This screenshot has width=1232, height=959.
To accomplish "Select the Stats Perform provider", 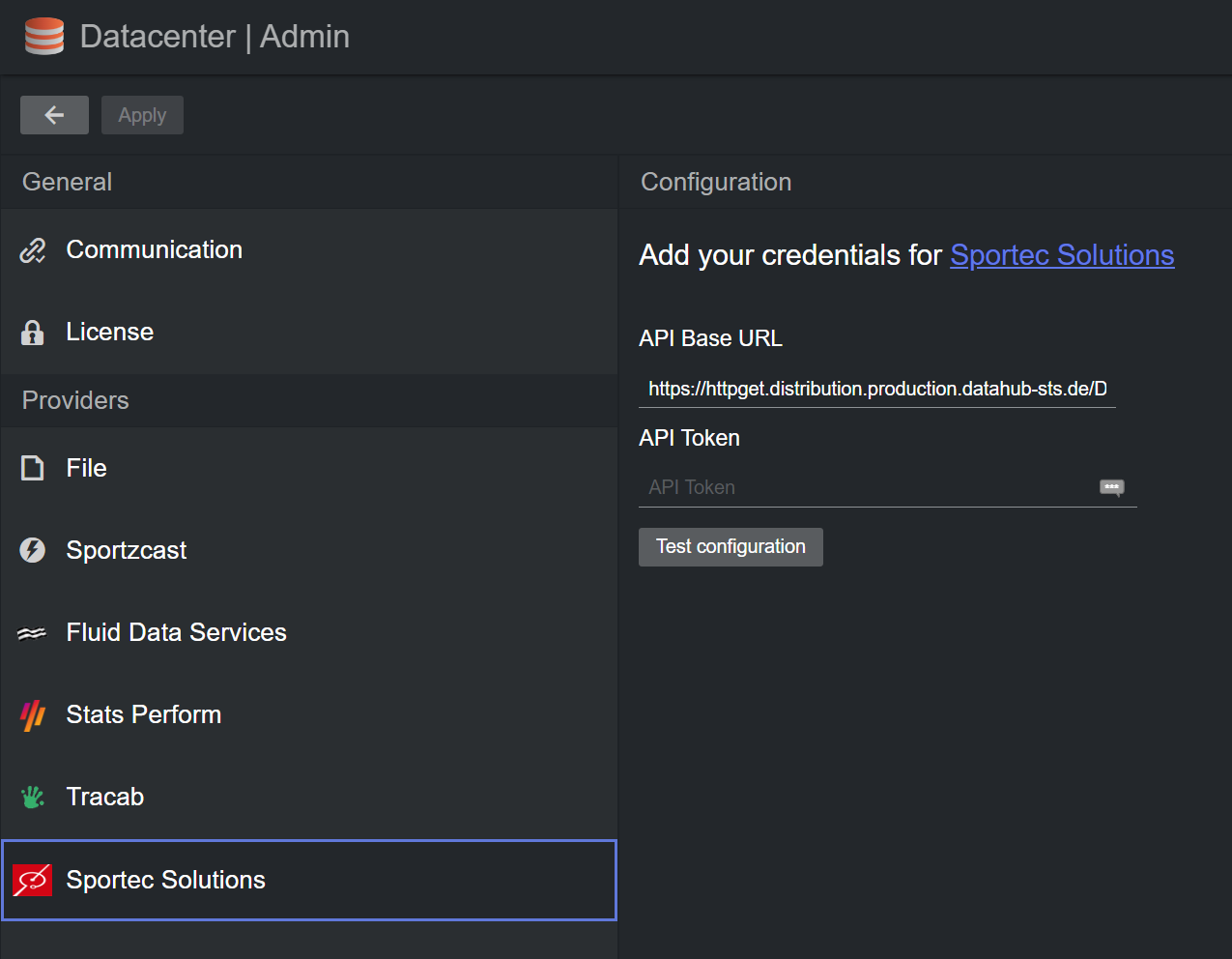I will pos(309,715).
